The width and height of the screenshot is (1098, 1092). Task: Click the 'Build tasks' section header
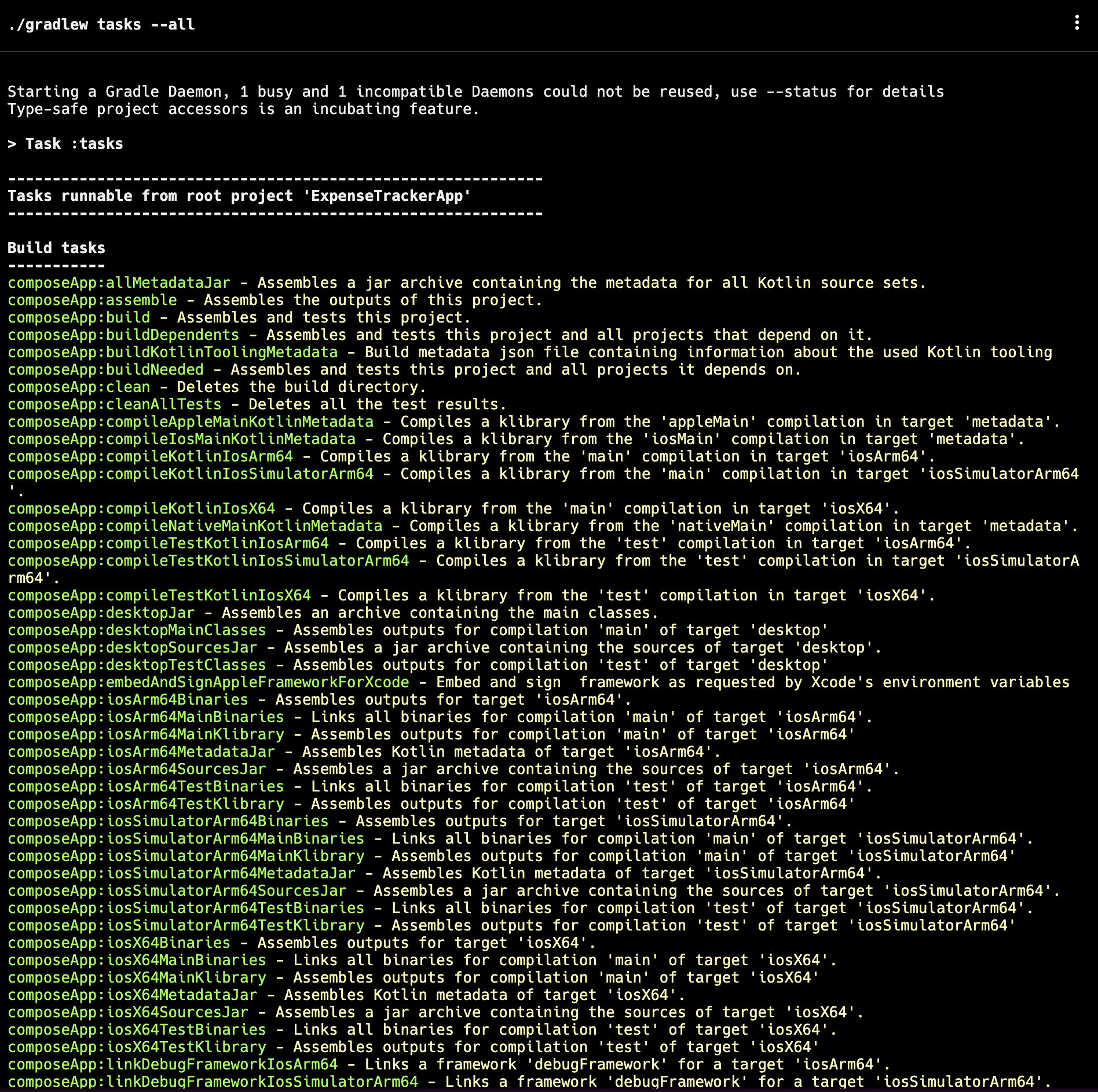56,248
